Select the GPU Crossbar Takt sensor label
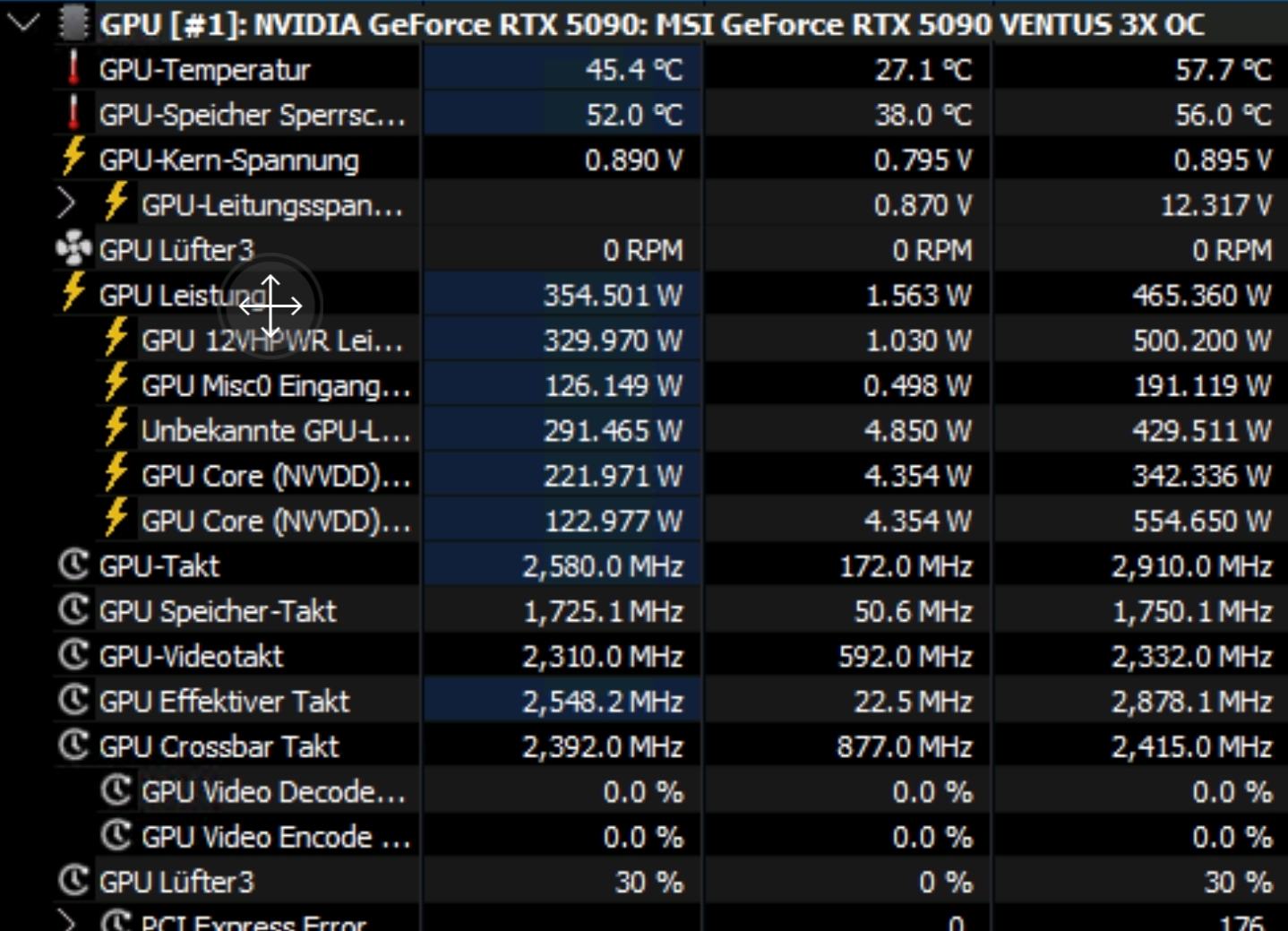Viewport: 1288px width, 931px height. pyautogui.click(x=219, y=746)
